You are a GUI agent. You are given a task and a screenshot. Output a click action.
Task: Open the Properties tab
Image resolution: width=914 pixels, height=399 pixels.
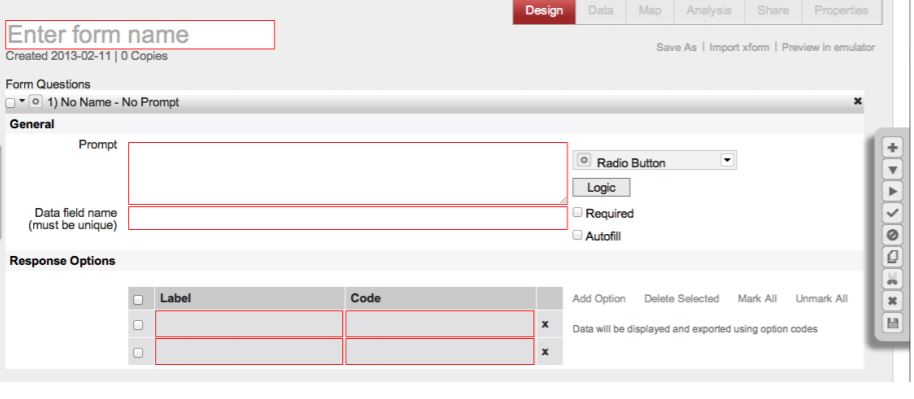(x=841, y=11)
